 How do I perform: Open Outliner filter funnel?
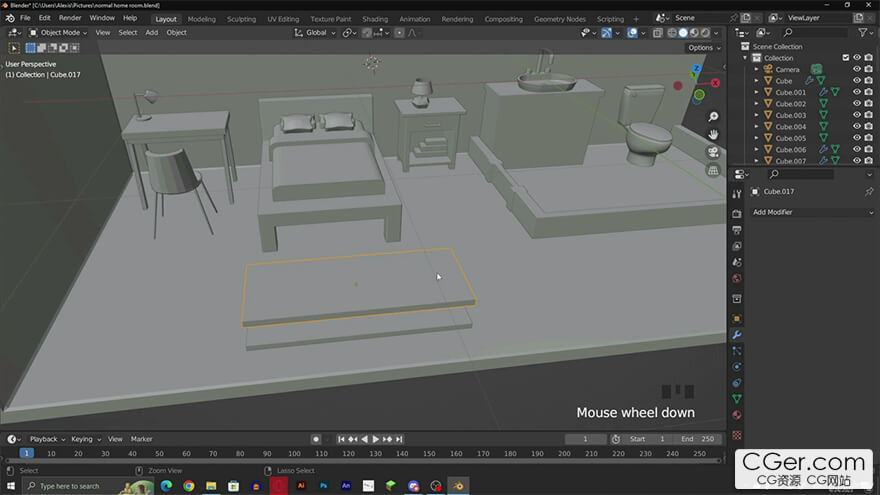863,33
